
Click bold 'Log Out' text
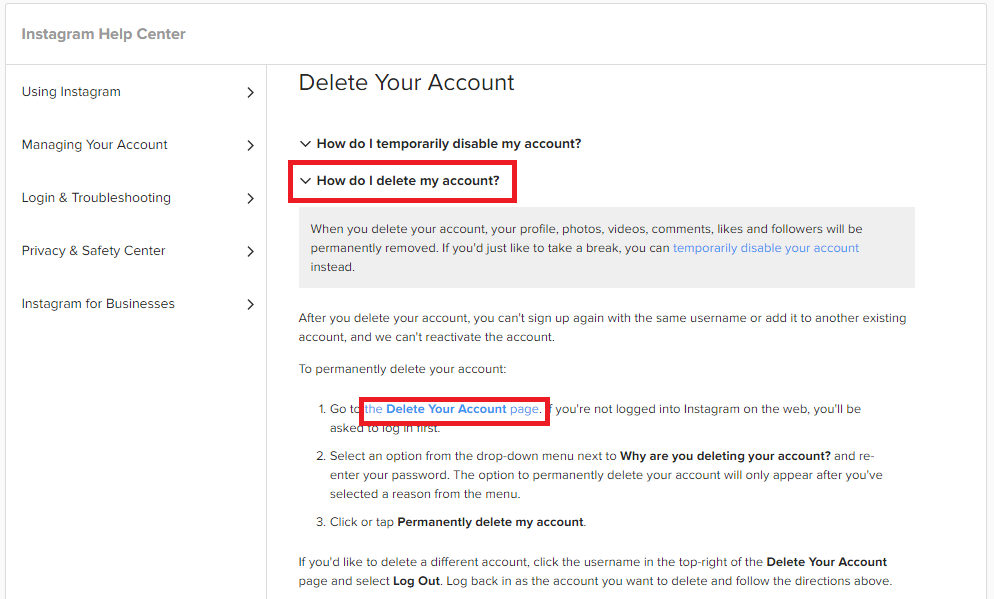(x=416, y=581)
